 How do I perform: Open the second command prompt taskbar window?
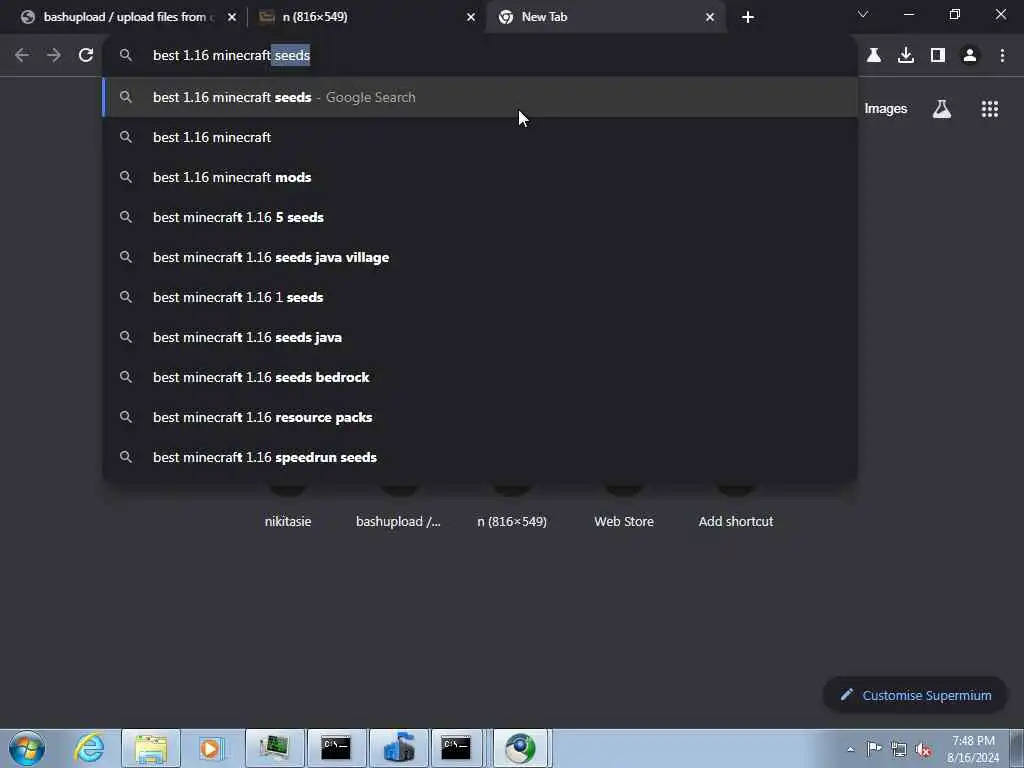(456, 748)
